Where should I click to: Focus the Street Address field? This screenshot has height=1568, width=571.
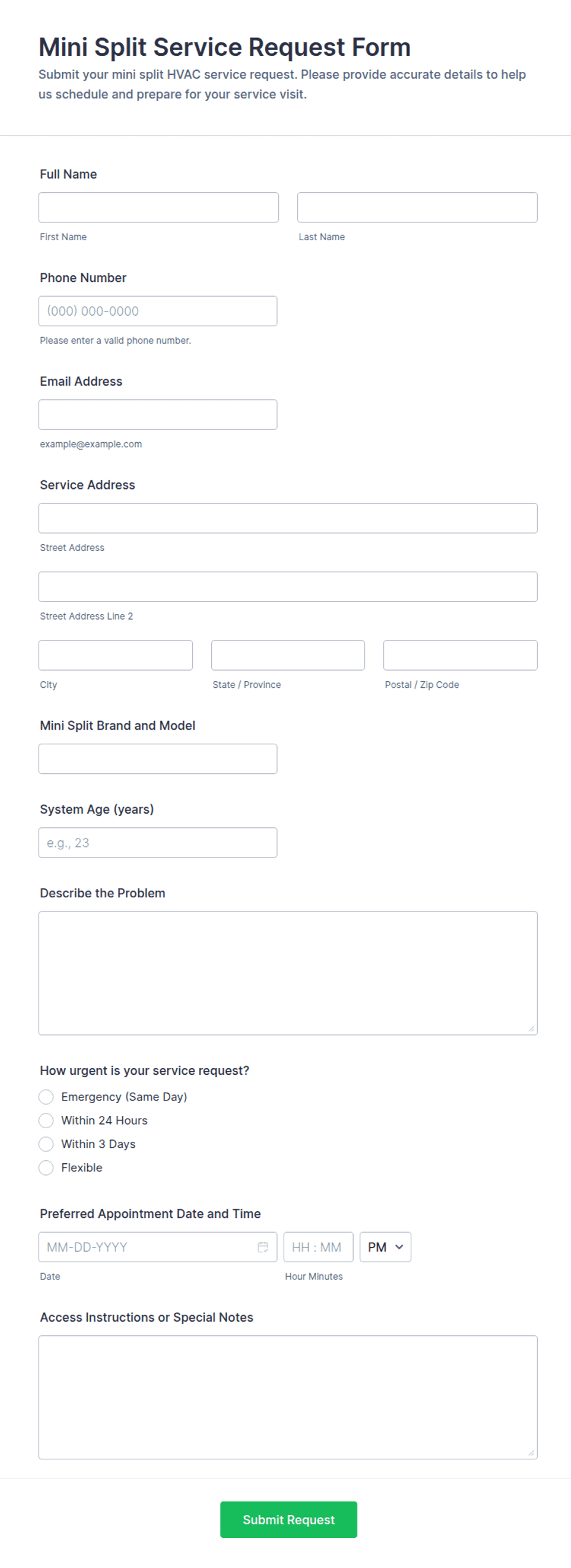pos(288,518)
